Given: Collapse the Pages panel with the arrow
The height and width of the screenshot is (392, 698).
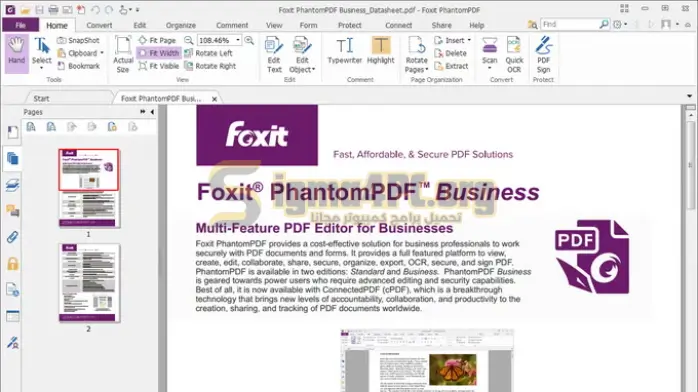Looking at the screenshot, I should coord(152,112).
